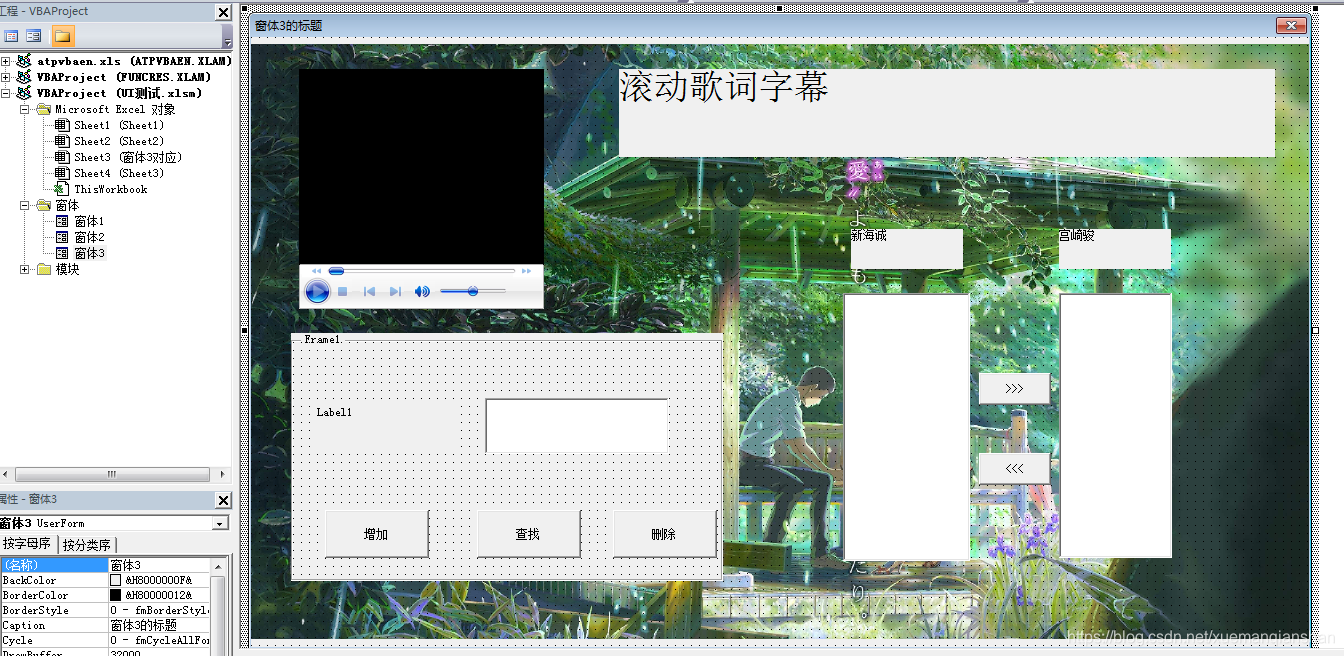Click the 增加 button
This screenshot has width=1344, height=656.
click(x=377, y=534)
